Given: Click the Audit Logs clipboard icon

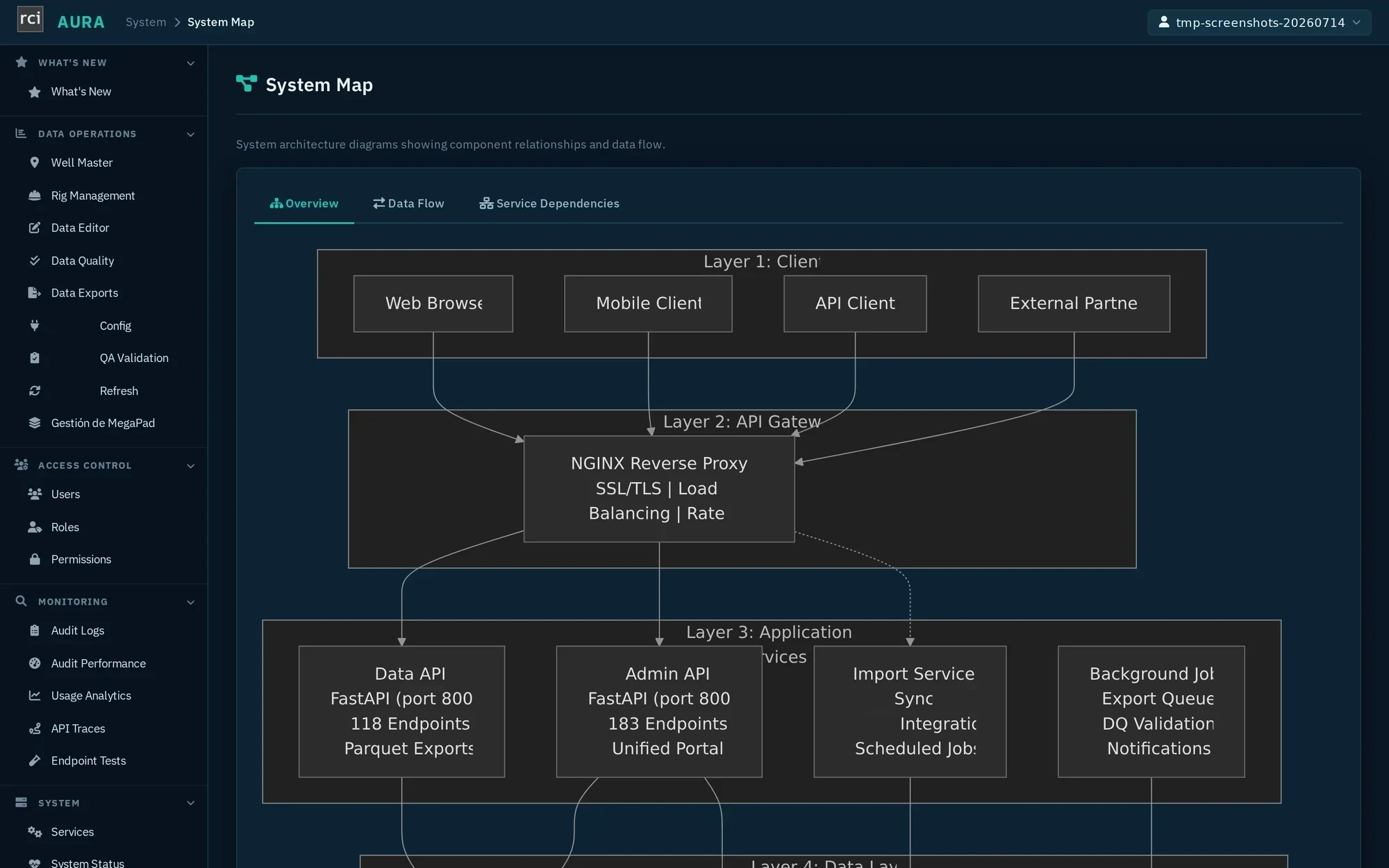Looking at the screenshot, I should pyautogui.click(x=35, y=631).
